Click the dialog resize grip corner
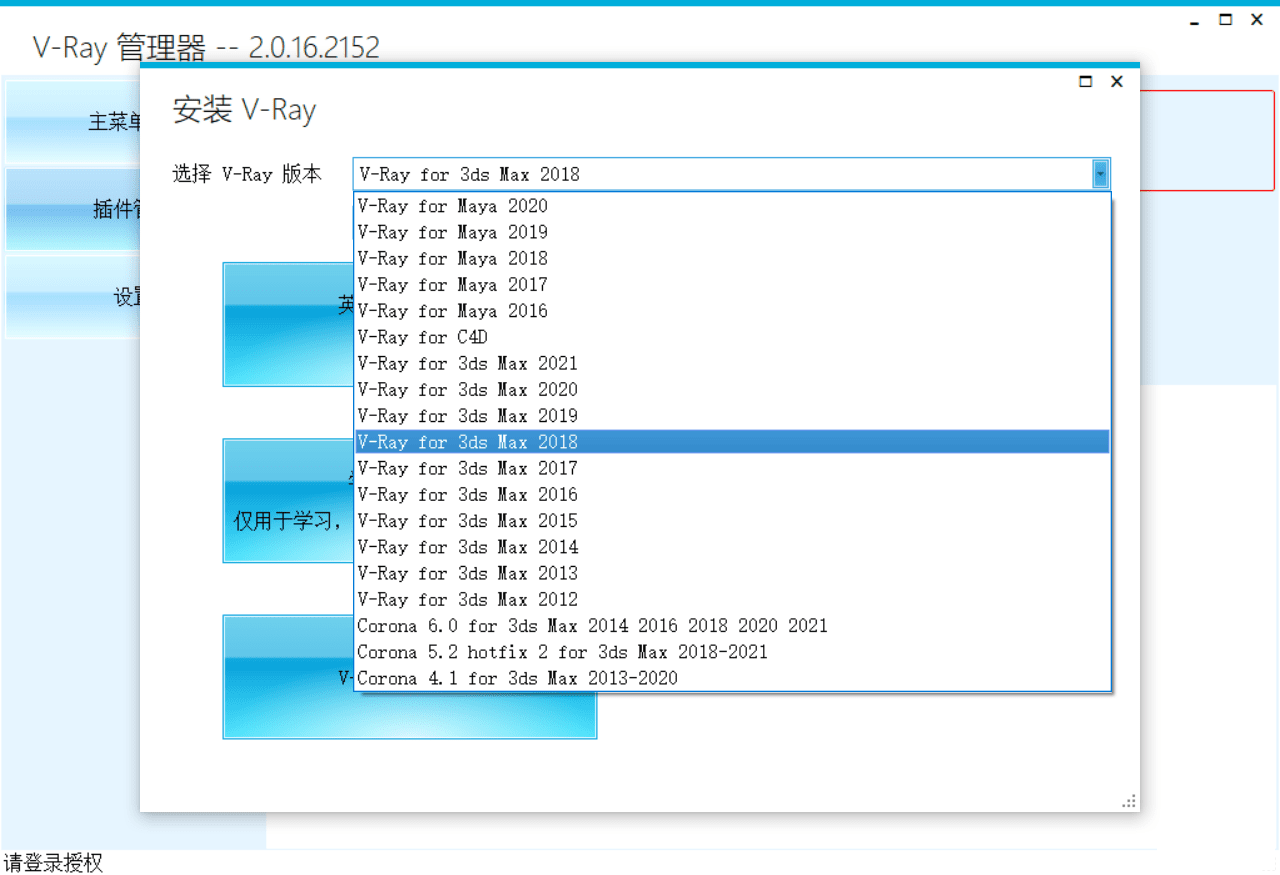This screenshot has width=1280, height=875. pyautogui.click(x=1129, y=801)
